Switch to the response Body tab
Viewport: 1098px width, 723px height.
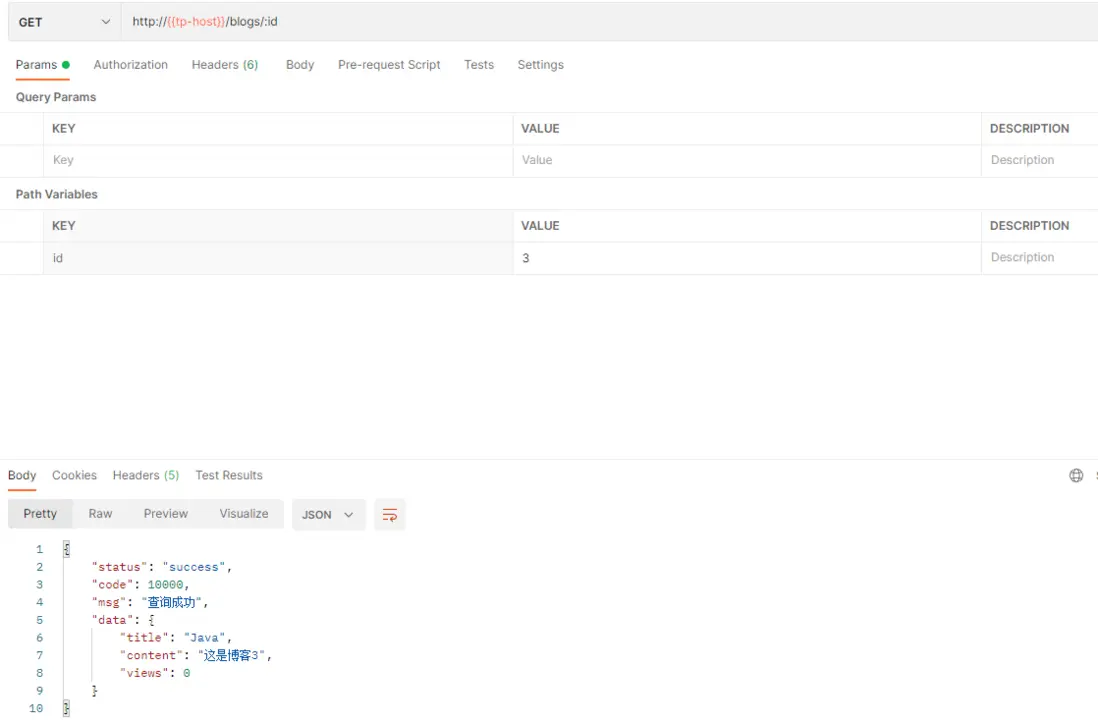pos(22,475)
